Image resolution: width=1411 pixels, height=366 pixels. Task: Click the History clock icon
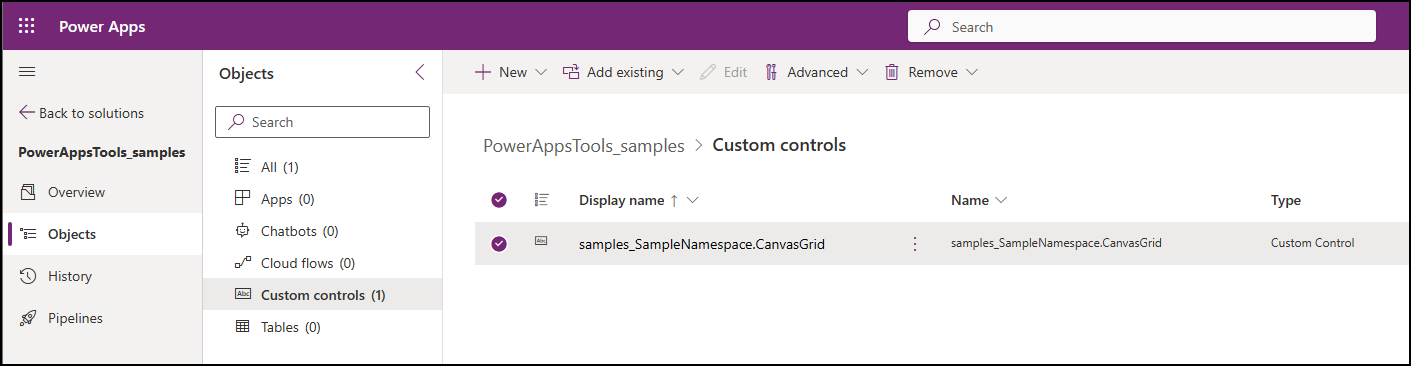[28, 276]
